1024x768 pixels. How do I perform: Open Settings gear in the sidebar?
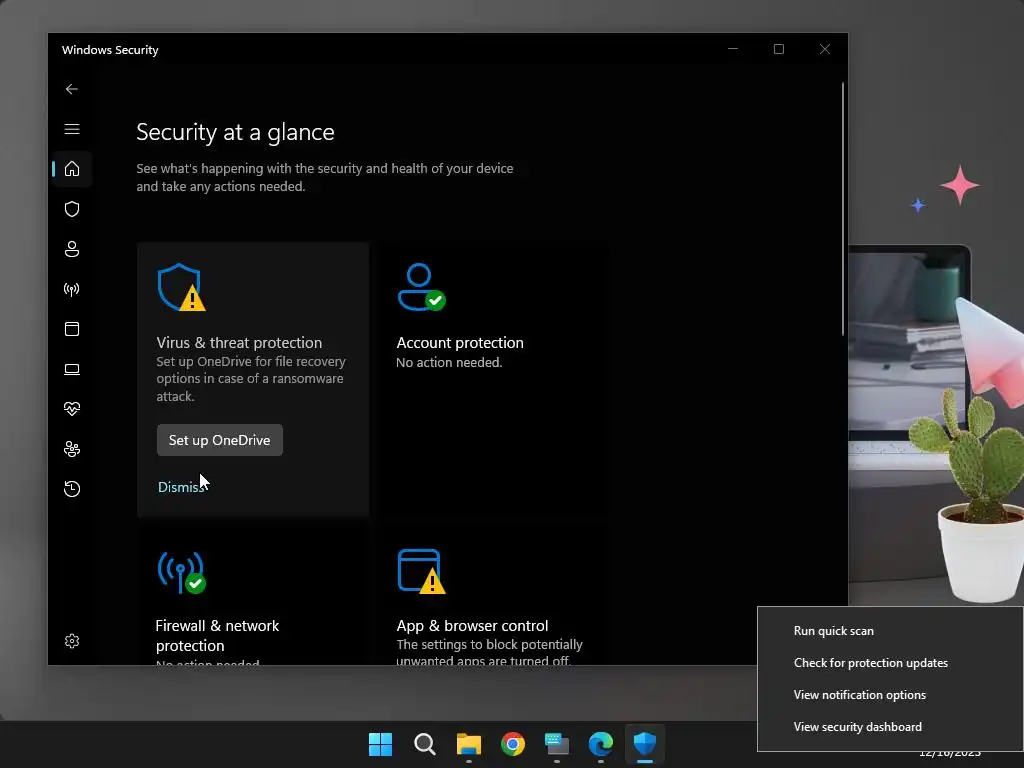pyautogui.click(x=72, y=641)
